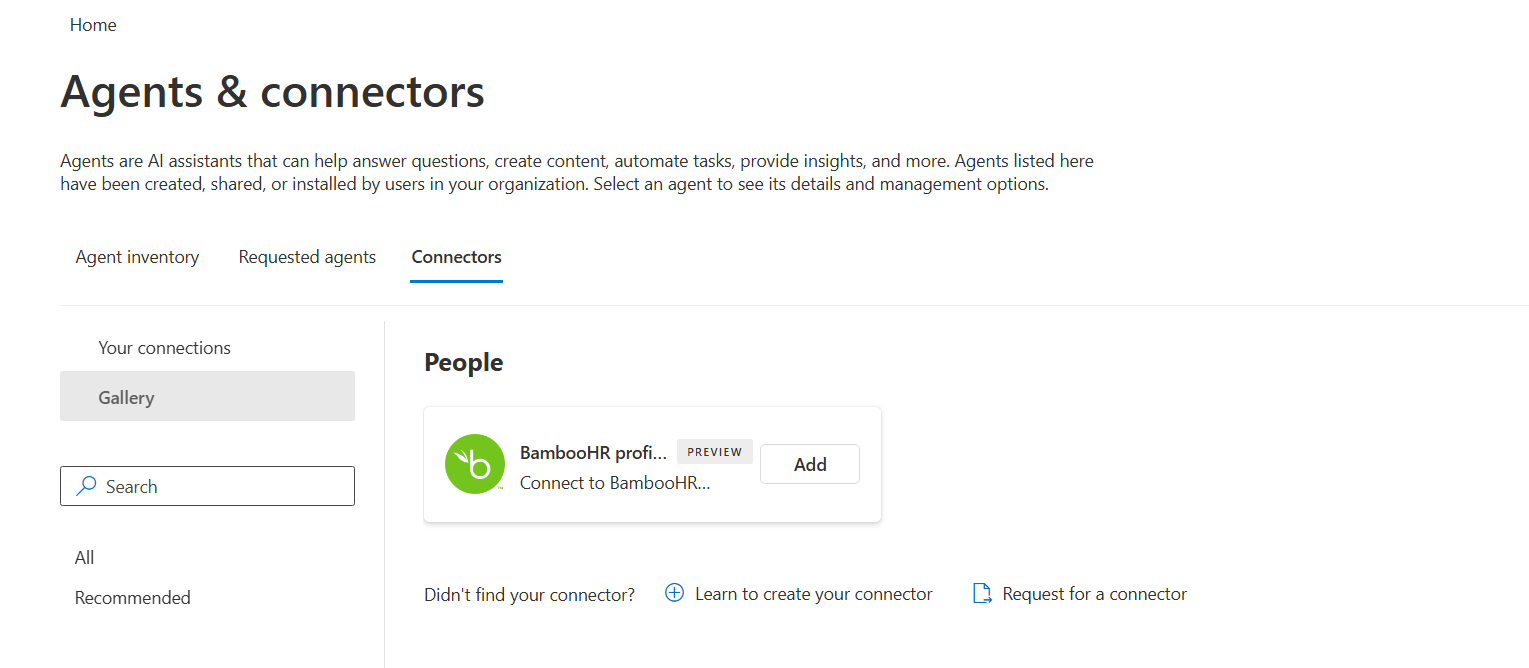
Task: Click the magnifier icon in Search box
Action: click(x=87, y=486)
